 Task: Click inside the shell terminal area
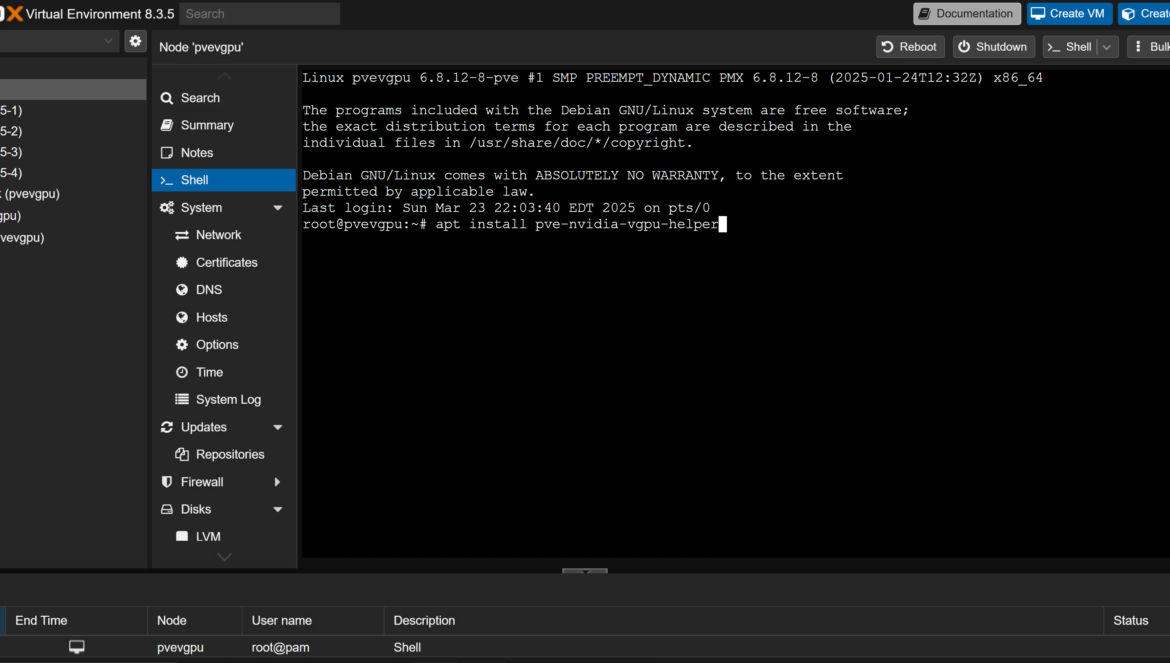(735, 313)
